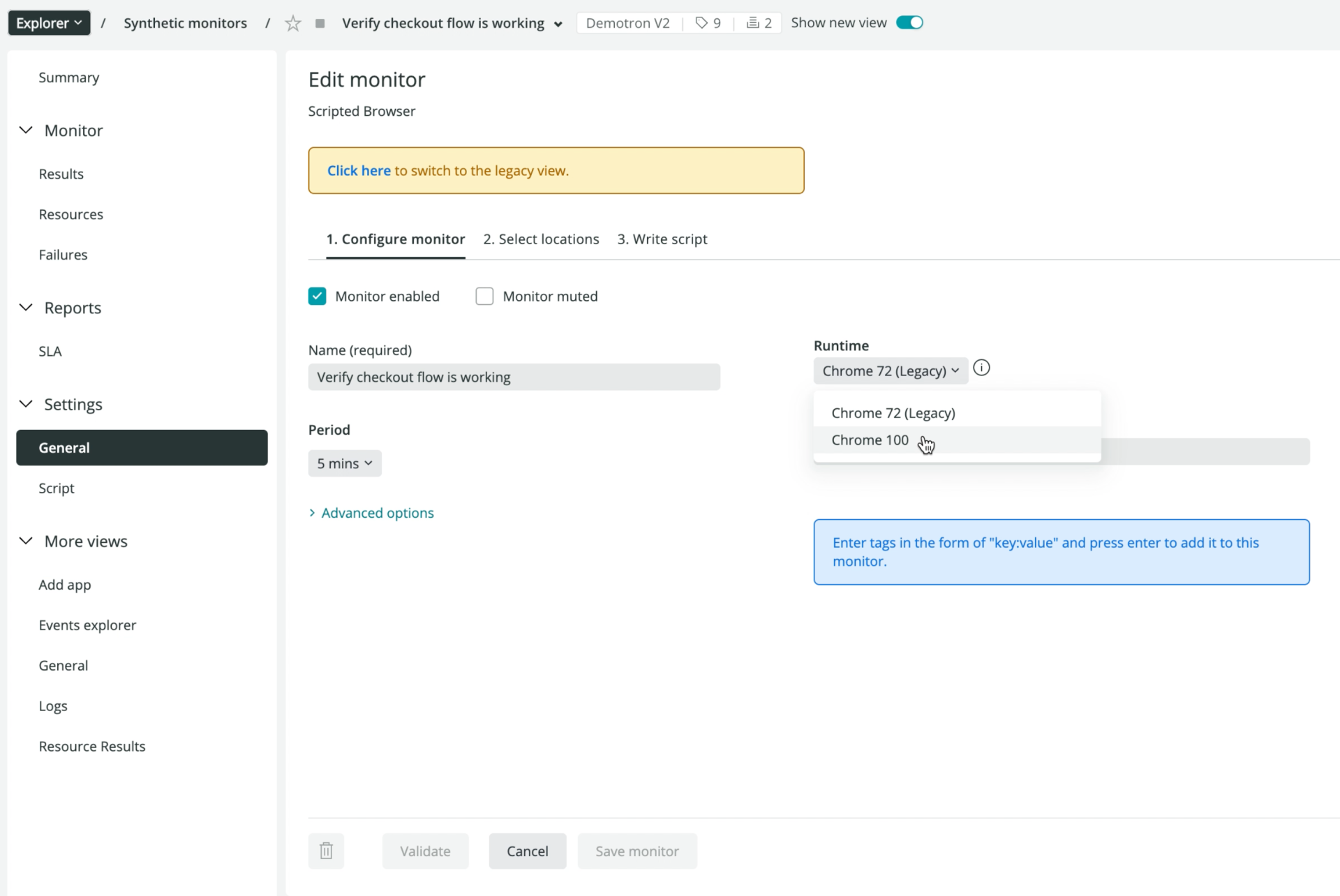Collapse the Settings section in the sidebar
The image size is (1340, 896).
(x=27, y=404)
